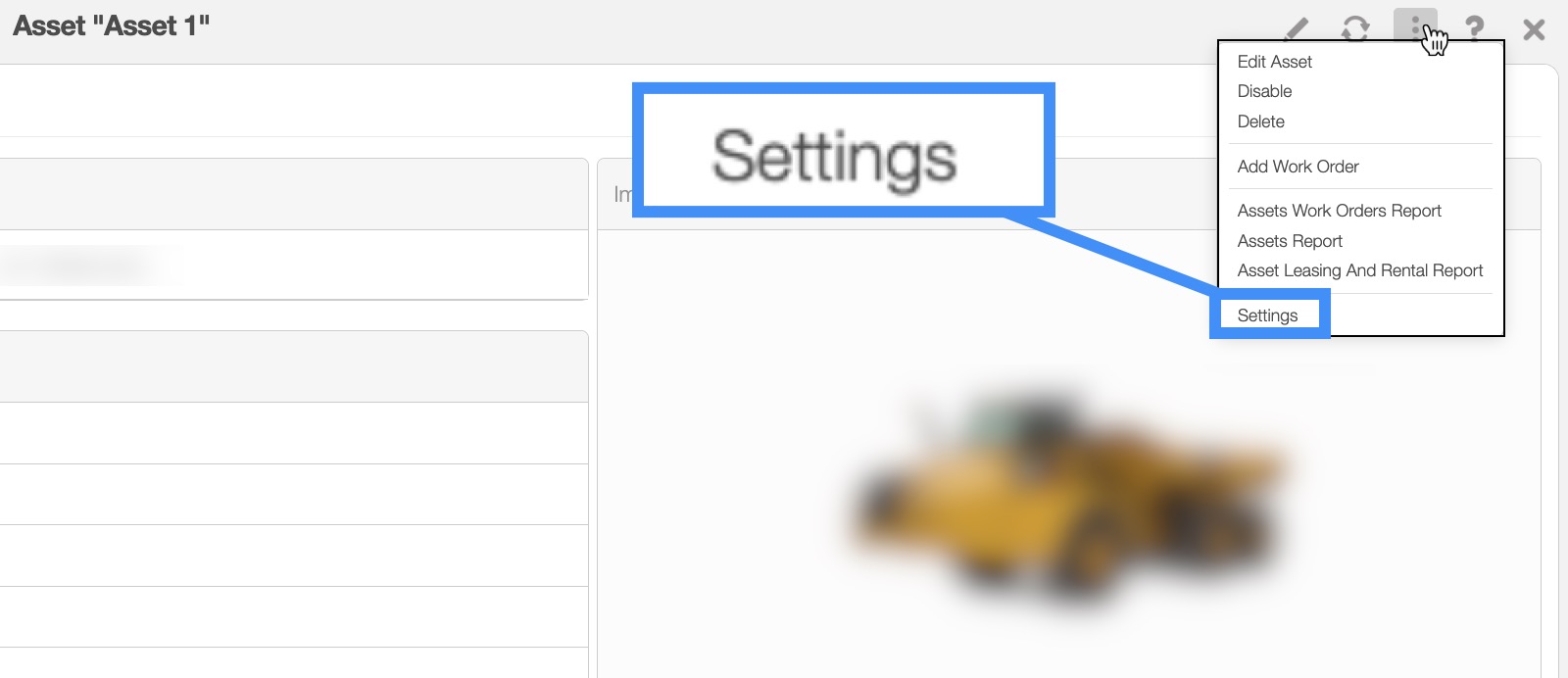Viewport: 1568px width, 678px height.
Task: Open help with the question mark icon
Action: (1474, 28)
